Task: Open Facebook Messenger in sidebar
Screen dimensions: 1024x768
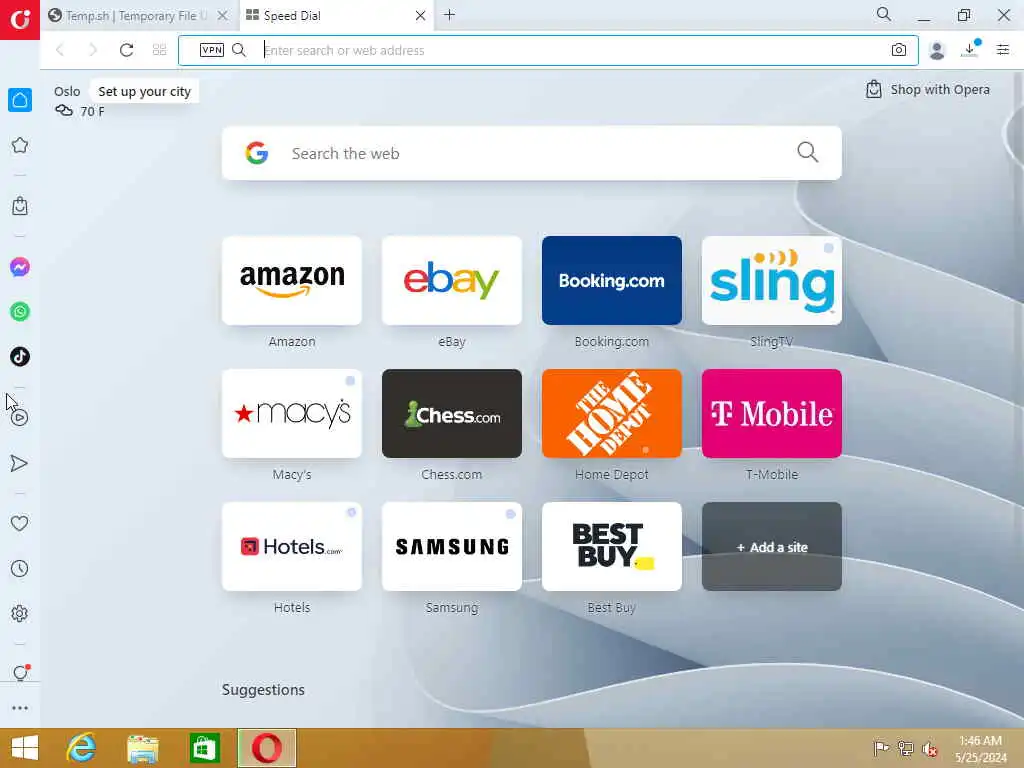Action: coord(20,266)
